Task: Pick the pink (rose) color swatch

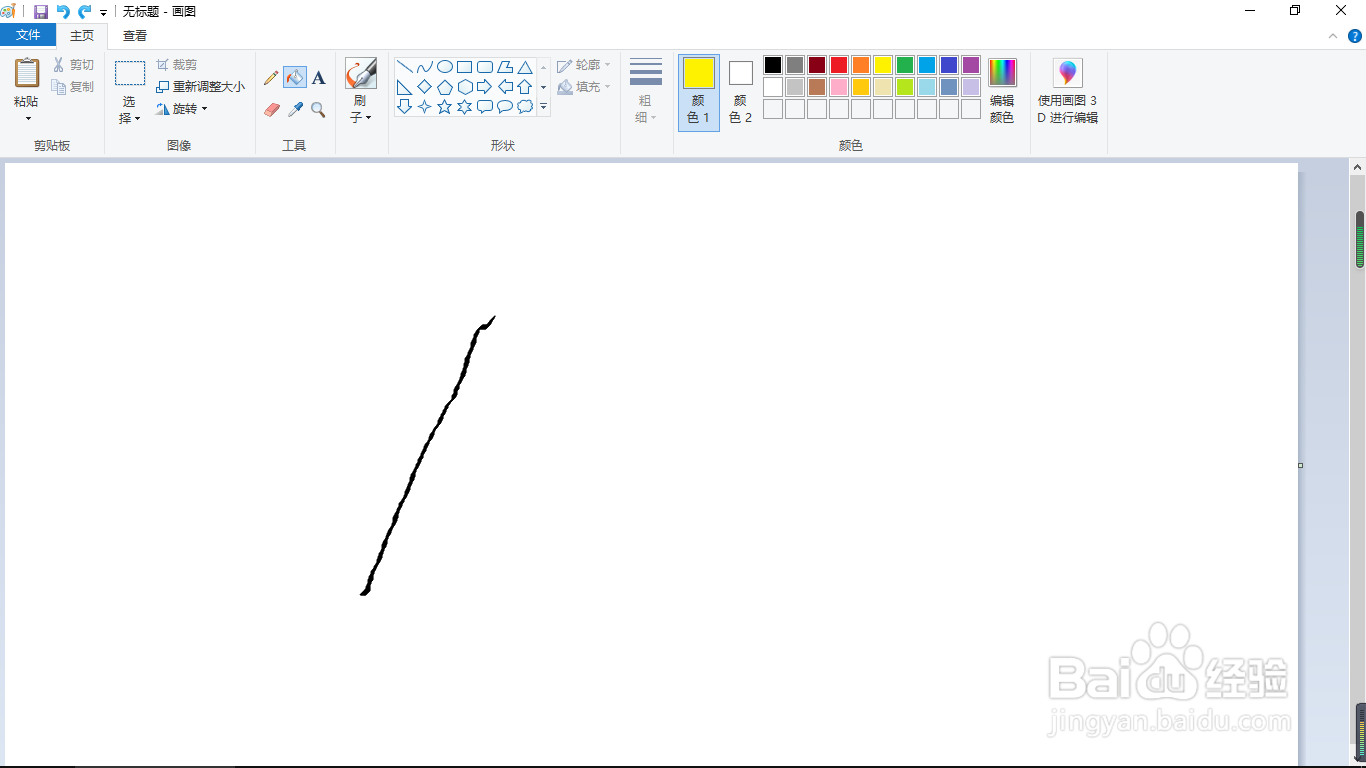Action: tap(839, 87)
